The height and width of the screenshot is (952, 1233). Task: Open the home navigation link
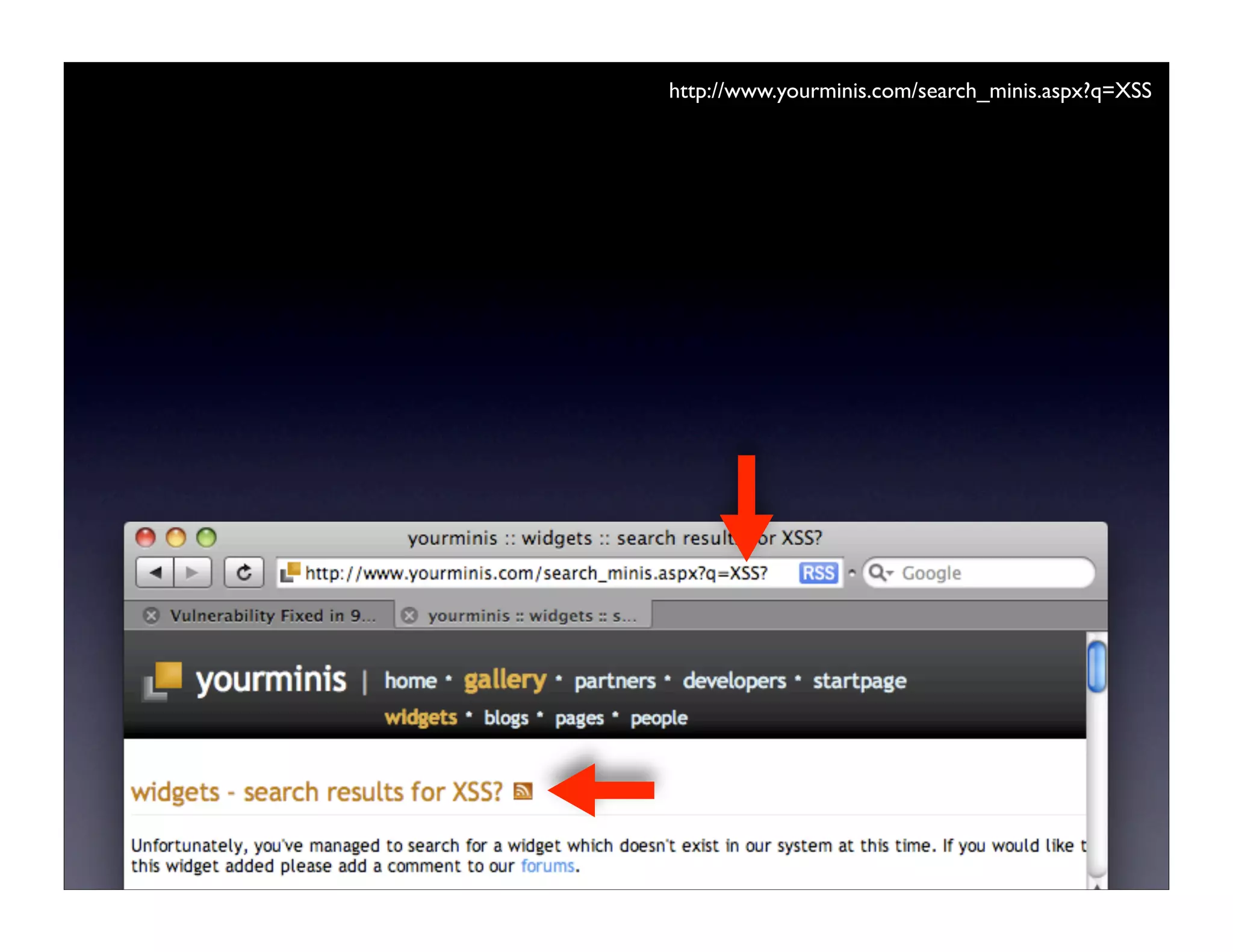[x=410, y=681]
